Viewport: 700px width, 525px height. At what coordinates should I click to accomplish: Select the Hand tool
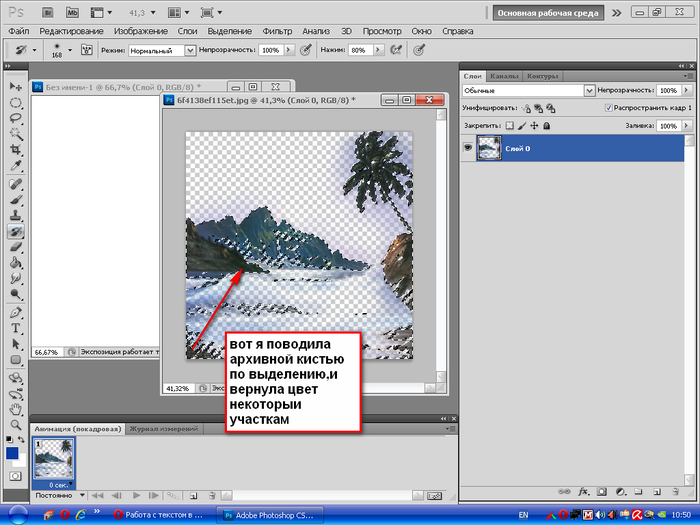tap(16, 409)
